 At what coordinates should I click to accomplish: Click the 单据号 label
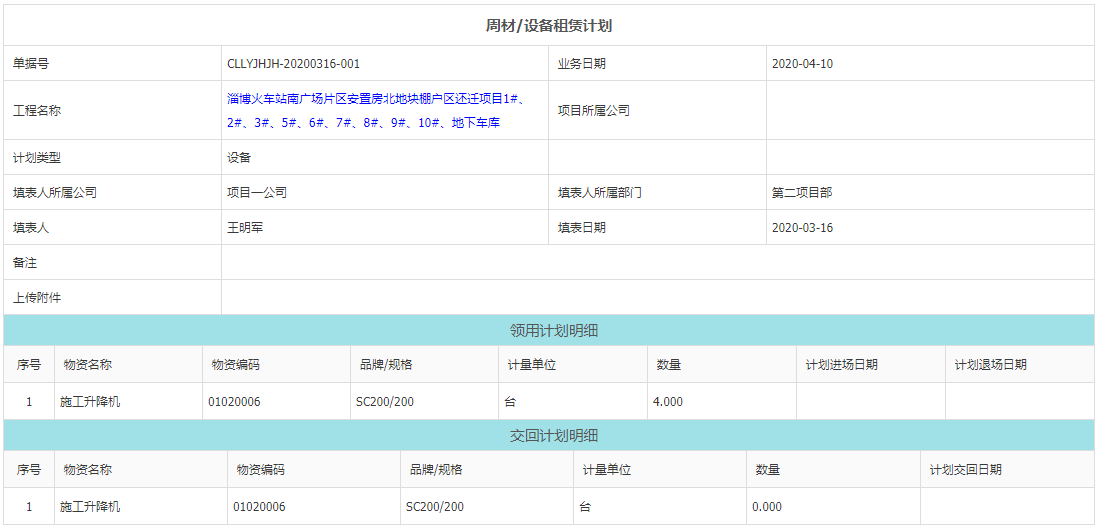point(31,64)
